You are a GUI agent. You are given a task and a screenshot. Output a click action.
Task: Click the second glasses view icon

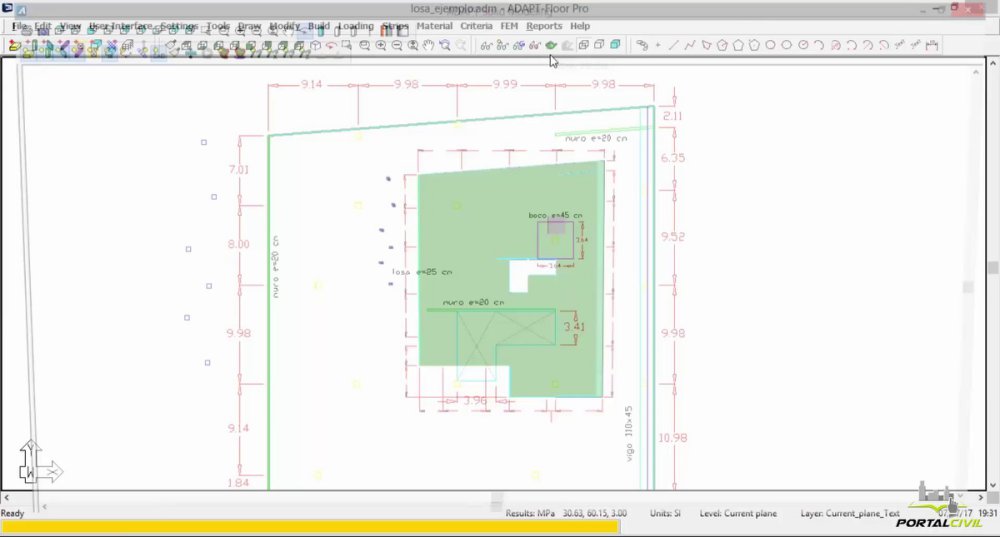(503, 45)
